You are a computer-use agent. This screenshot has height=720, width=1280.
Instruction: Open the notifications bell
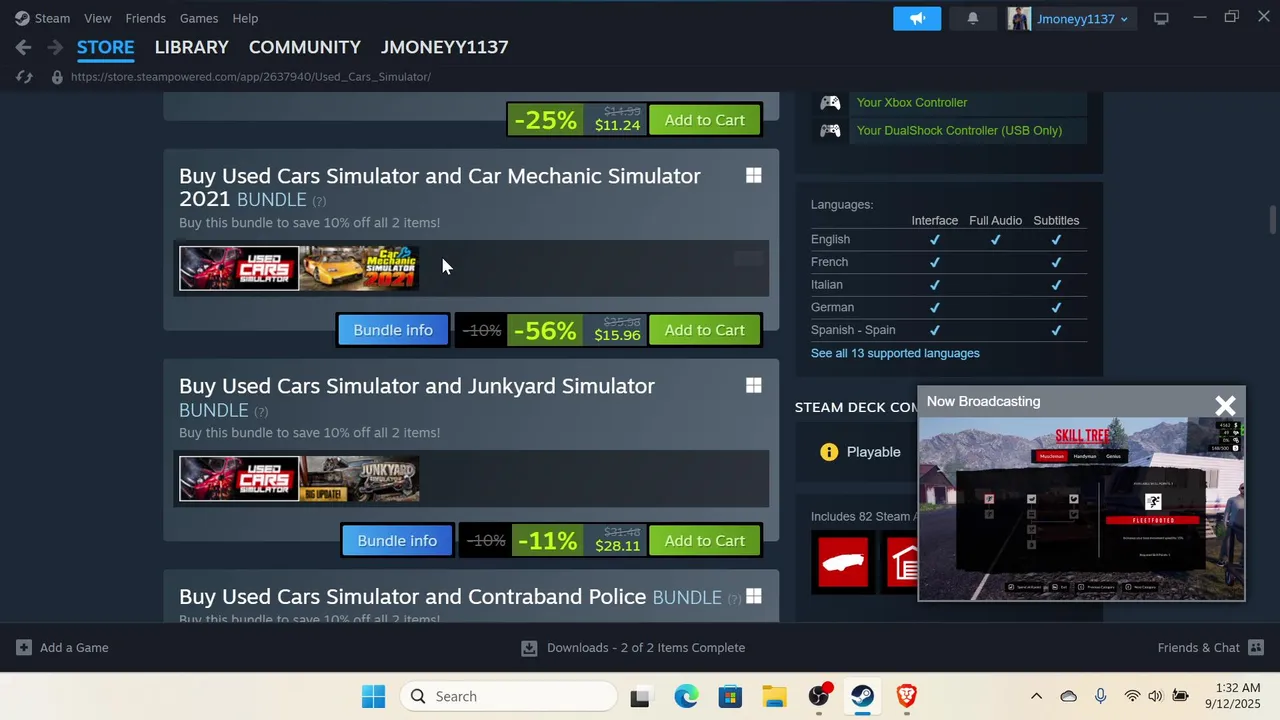[973, 18]
